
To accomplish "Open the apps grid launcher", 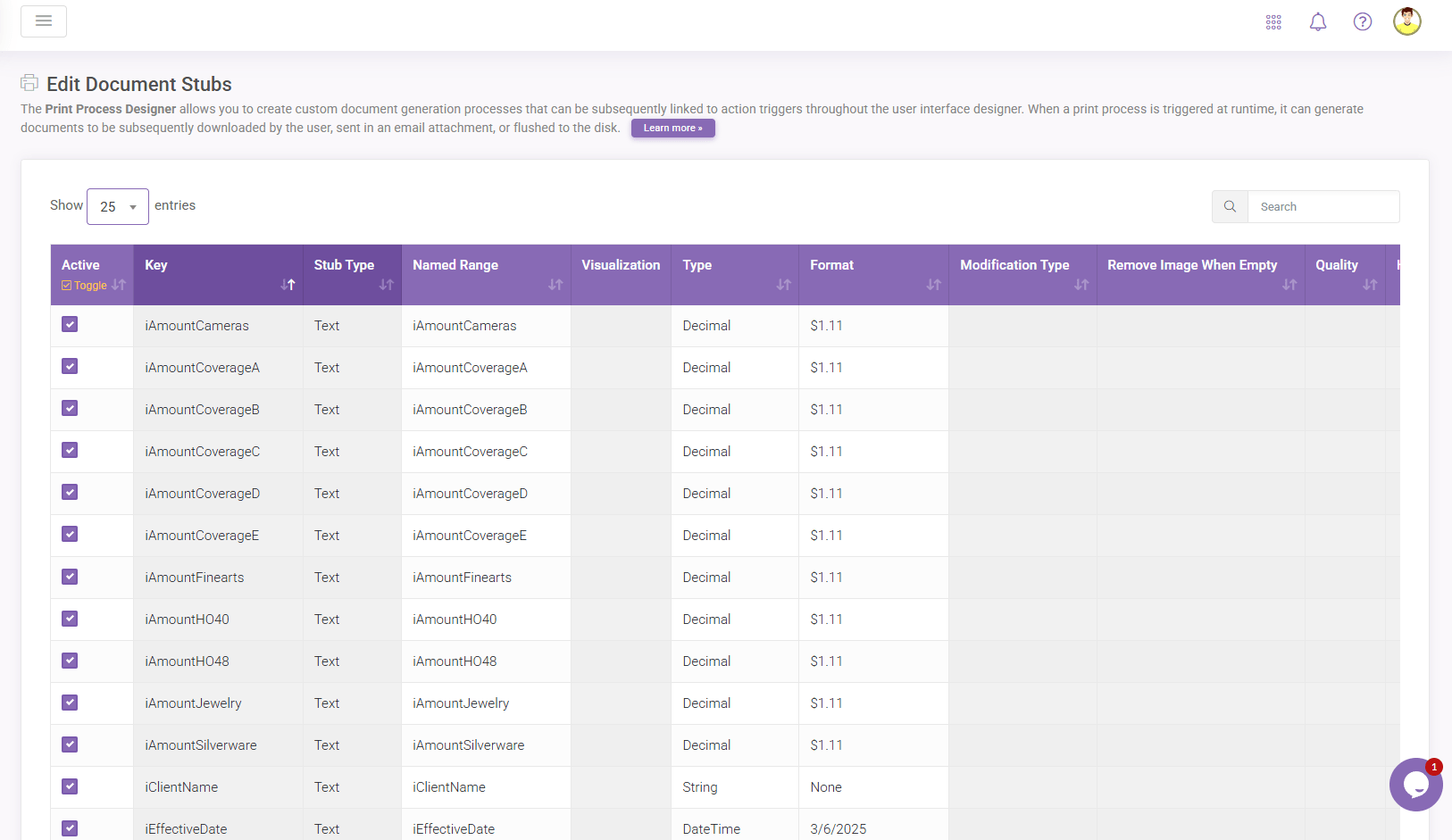I will pyautogui.click(x=1273, y=22).
